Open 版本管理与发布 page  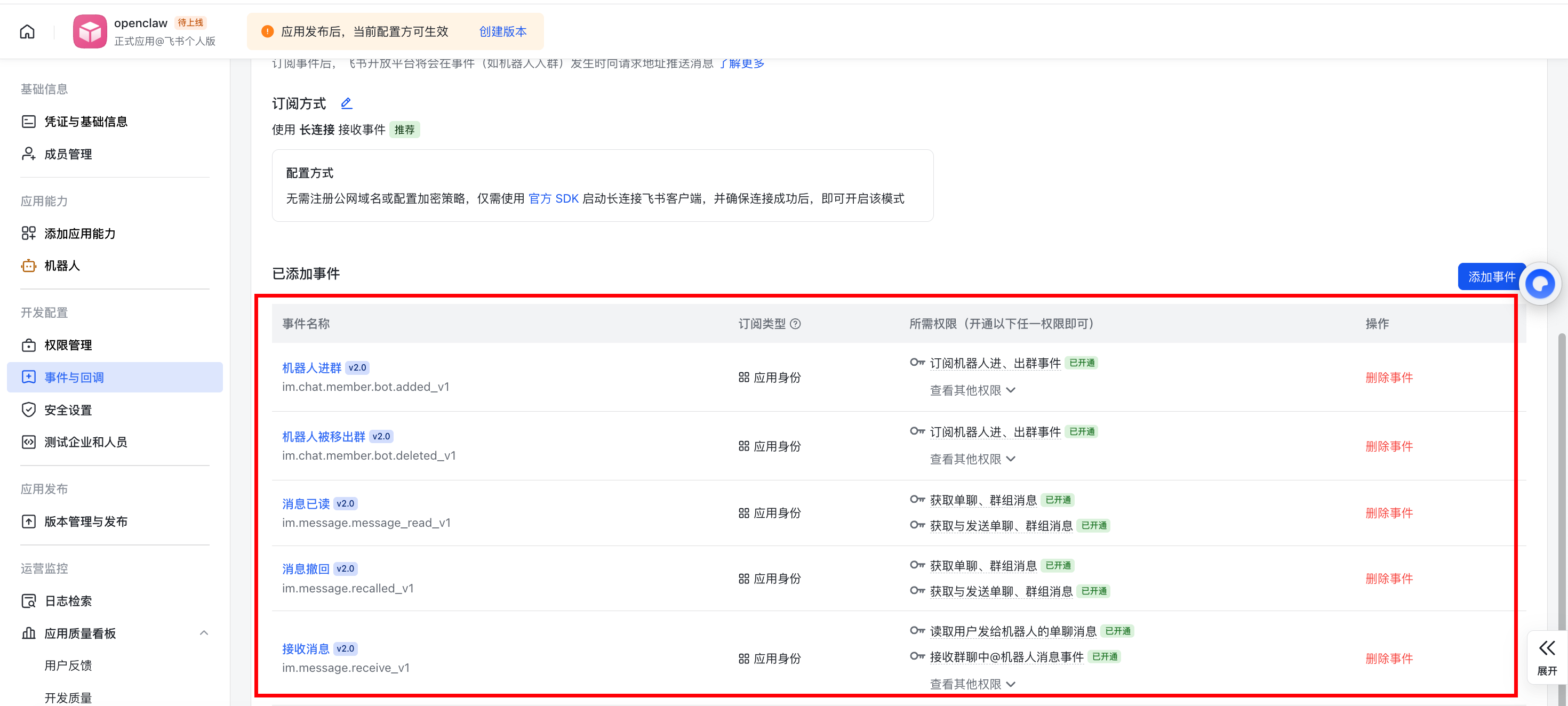pos(115,522)
